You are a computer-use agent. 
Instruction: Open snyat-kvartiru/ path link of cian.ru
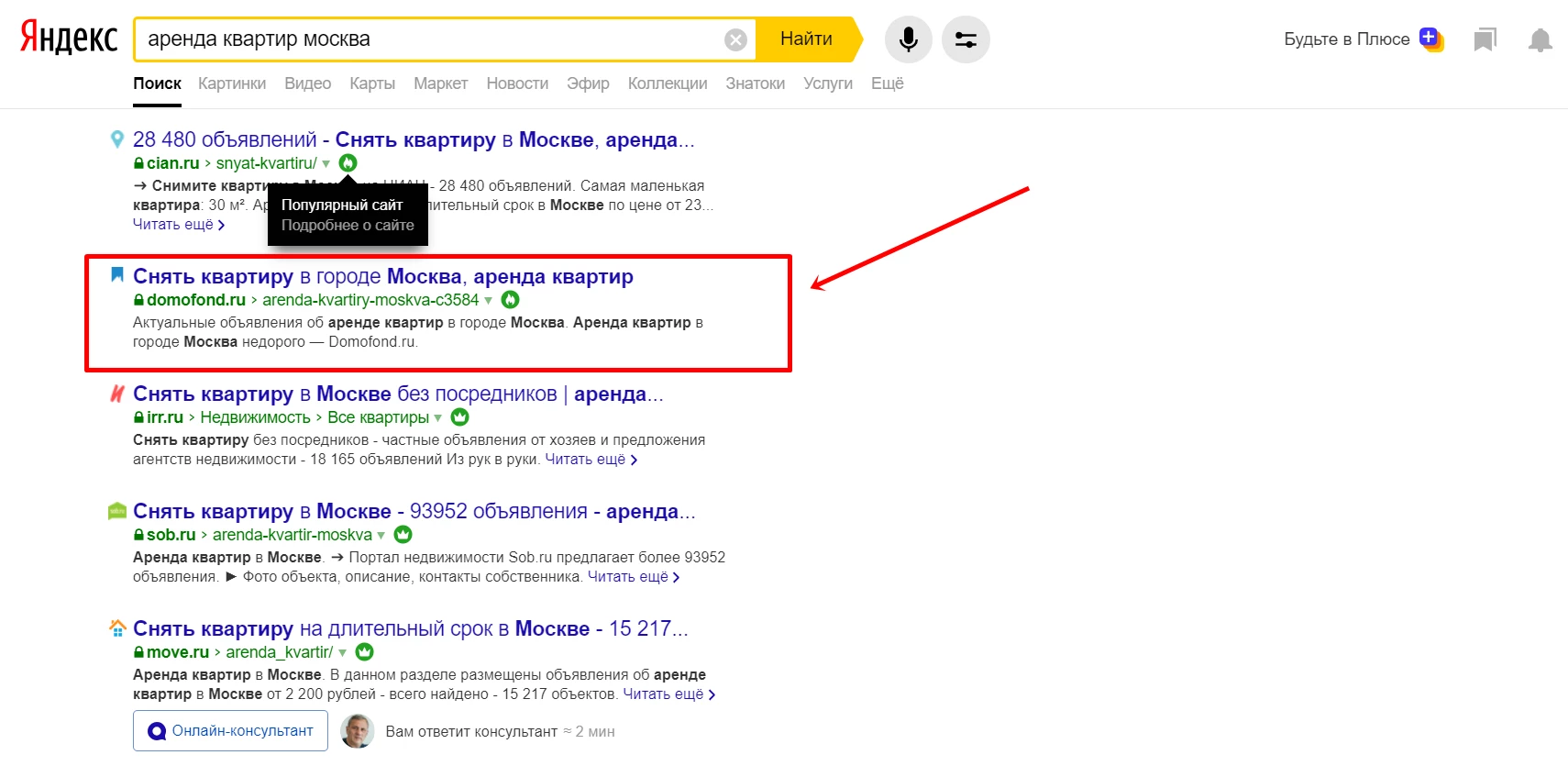266,163
